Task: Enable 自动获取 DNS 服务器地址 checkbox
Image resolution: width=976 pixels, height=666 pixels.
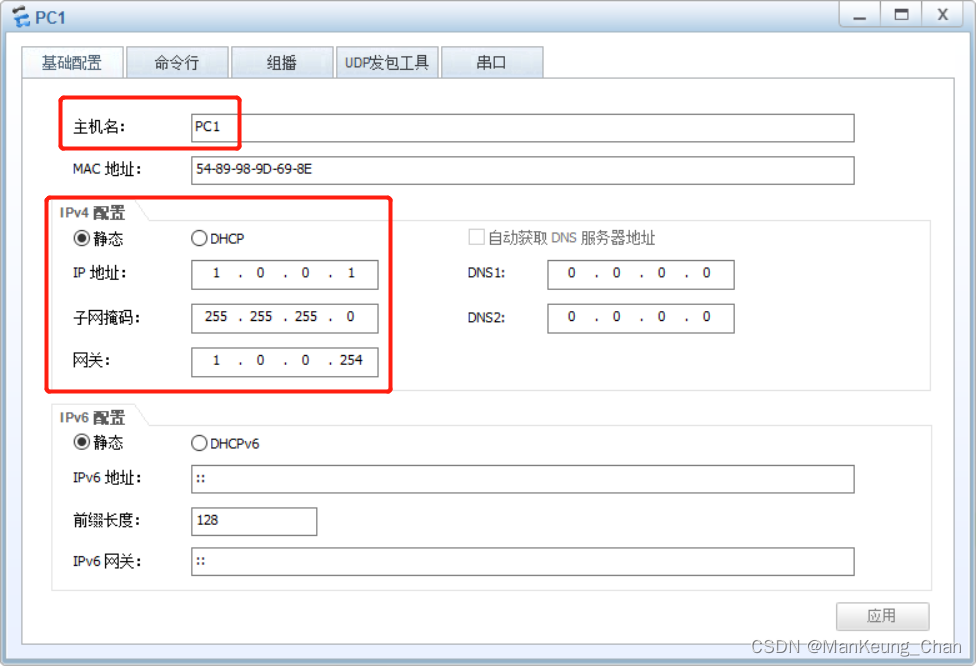Action: (476, 237)
